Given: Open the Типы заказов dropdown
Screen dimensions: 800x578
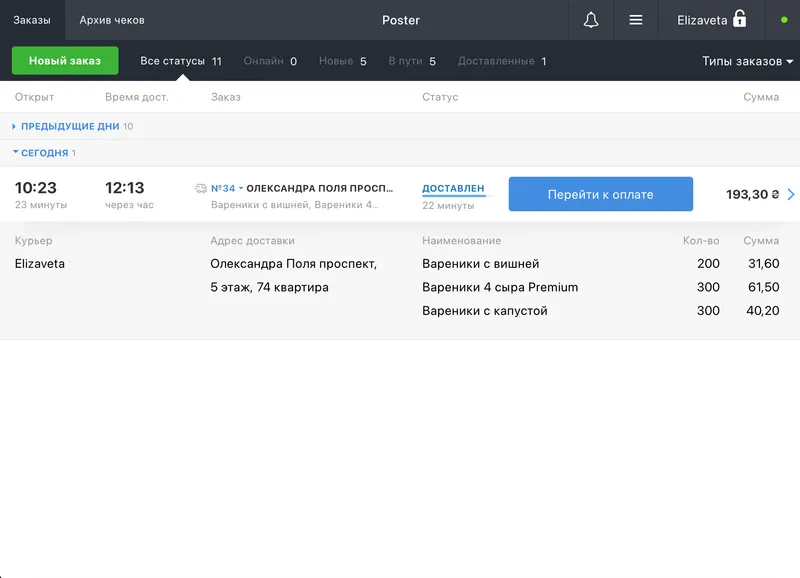Looking at the screenshot, I should pos(747,61).
